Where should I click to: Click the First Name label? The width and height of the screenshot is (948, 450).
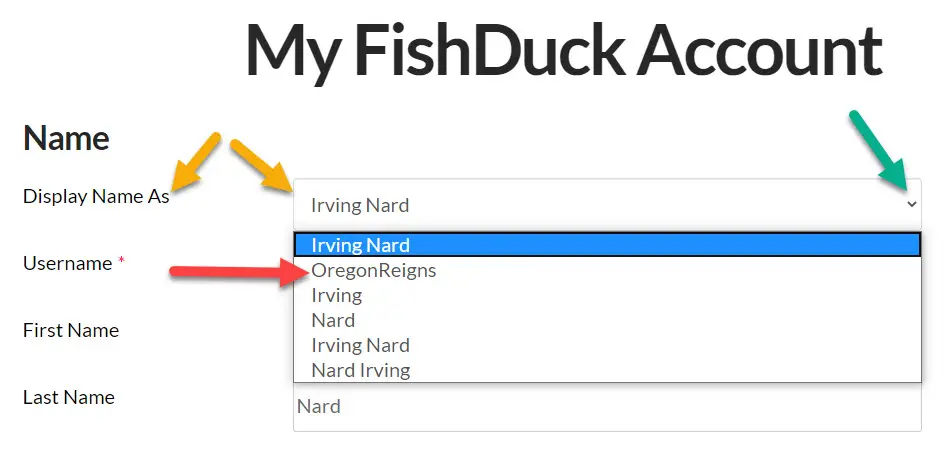pyautogui.click(x=71, y=330)
